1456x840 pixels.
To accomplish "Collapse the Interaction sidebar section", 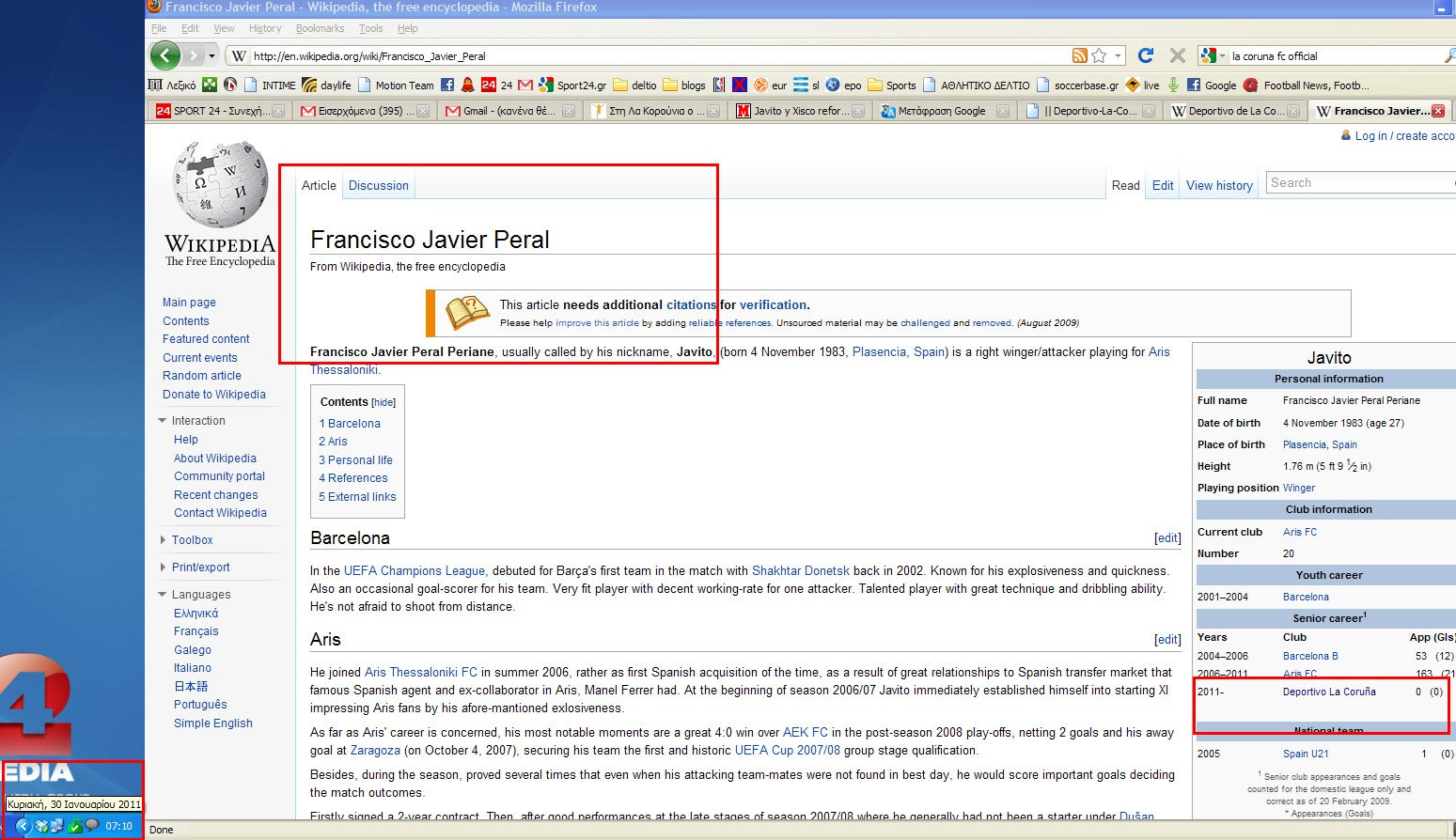I will point(163,421).
